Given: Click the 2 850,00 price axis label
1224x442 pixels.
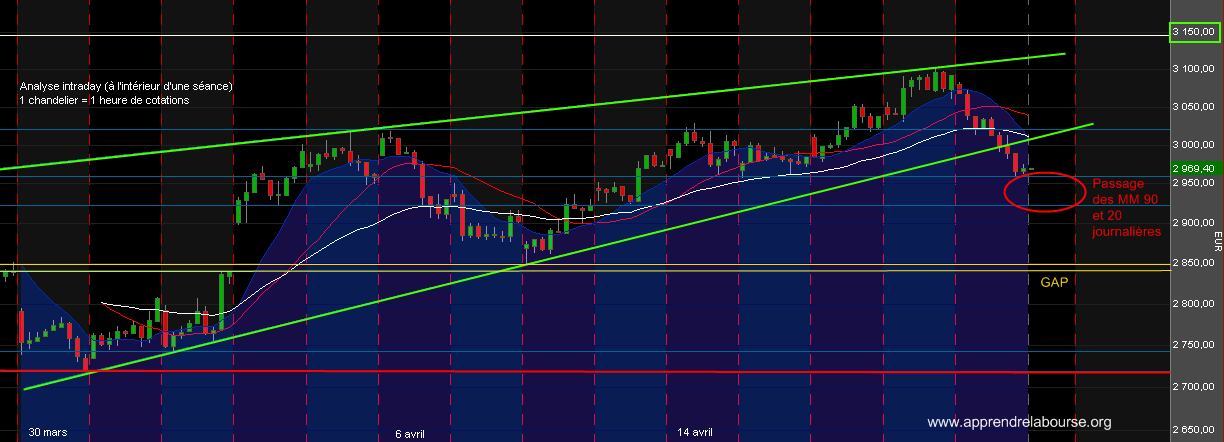Looking at the screenshot, I should 1195,263.
